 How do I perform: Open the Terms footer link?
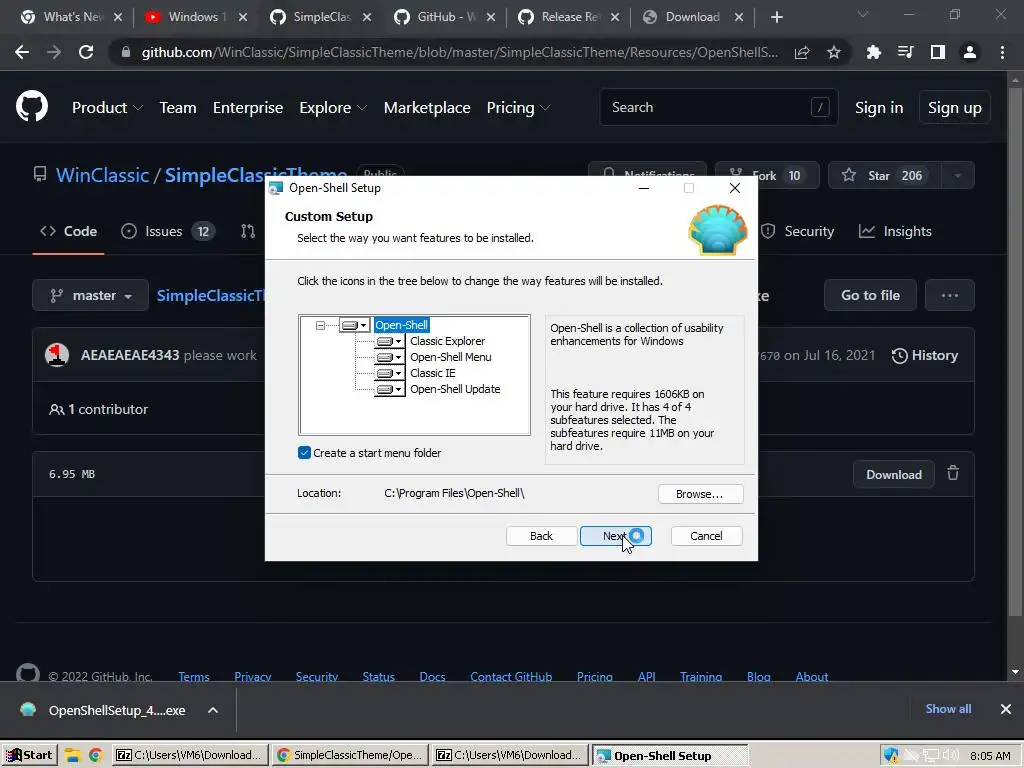194,677
